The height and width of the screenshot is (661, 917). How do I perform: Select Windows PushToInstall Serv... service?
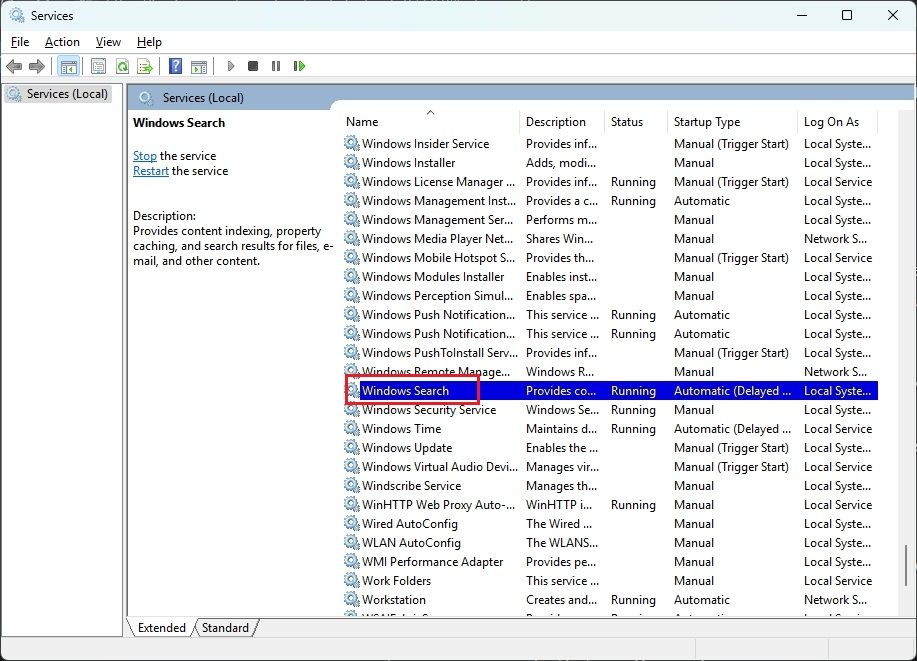[x=440, y=353]
